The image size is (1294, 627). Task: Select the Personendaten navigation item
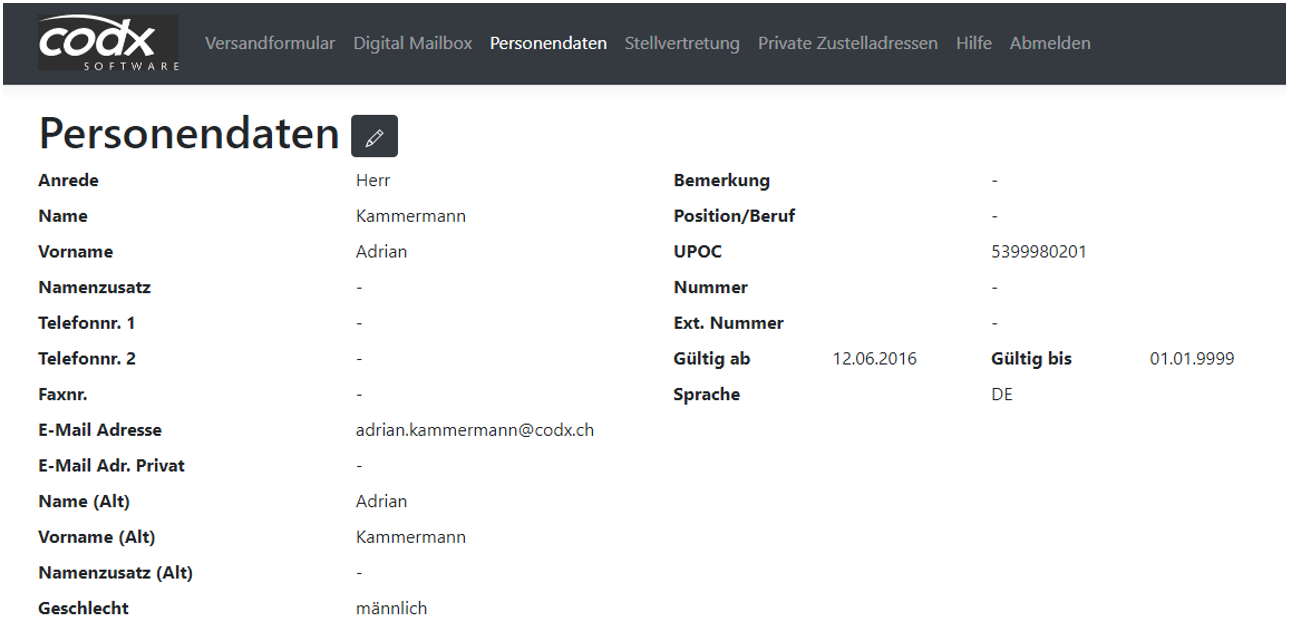(548, 43)
